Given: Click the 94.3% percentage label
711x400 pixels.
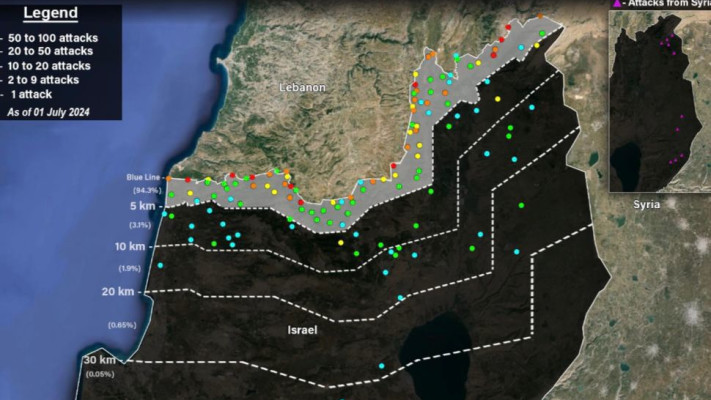Looking at the screenshot, I should (146, 189).
